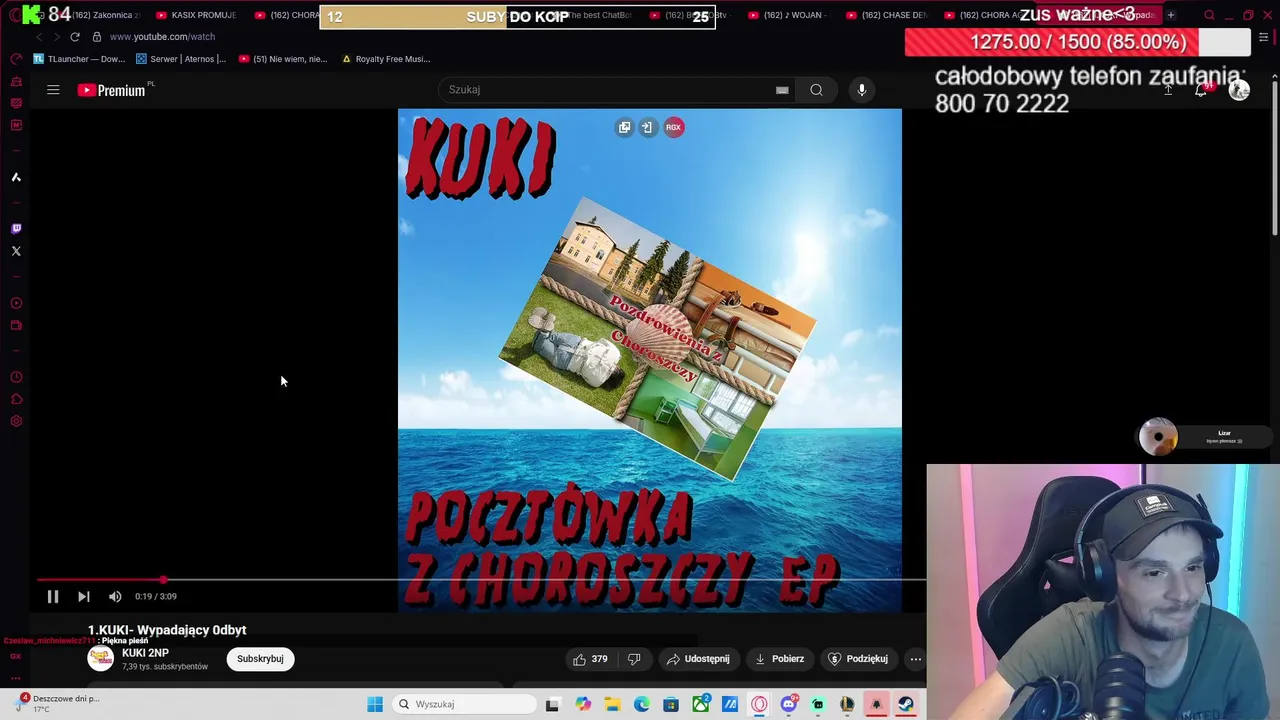Image resolution: width=1280 pixels, height=720 pixels.
Task: Open Task View on the taskbar
Action: pyautogui.click(x=552, y=704)
